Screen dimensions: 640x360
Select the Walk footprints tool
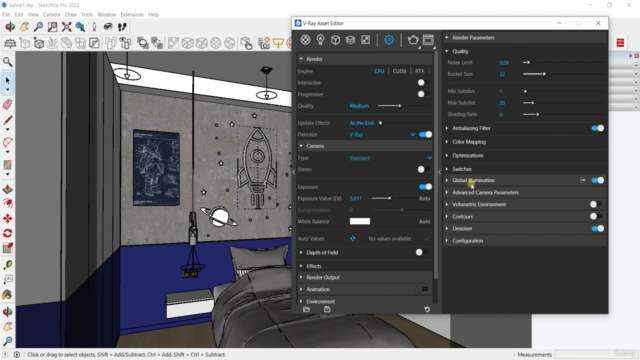tap(122, 27)
